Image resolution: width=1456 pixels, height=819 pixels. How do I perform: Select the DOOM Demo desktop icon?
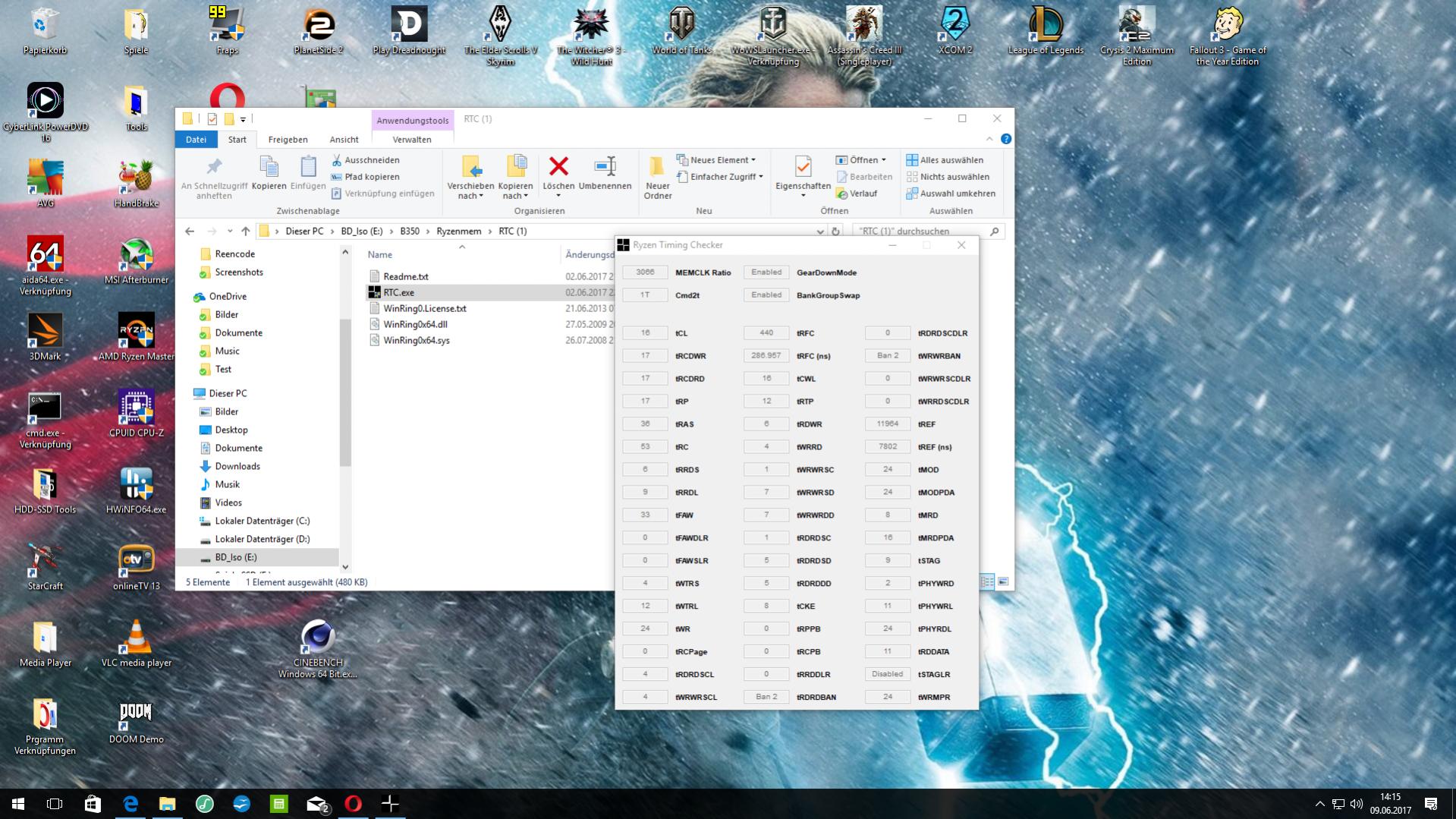pyautogui.click(x=137, y=720)
